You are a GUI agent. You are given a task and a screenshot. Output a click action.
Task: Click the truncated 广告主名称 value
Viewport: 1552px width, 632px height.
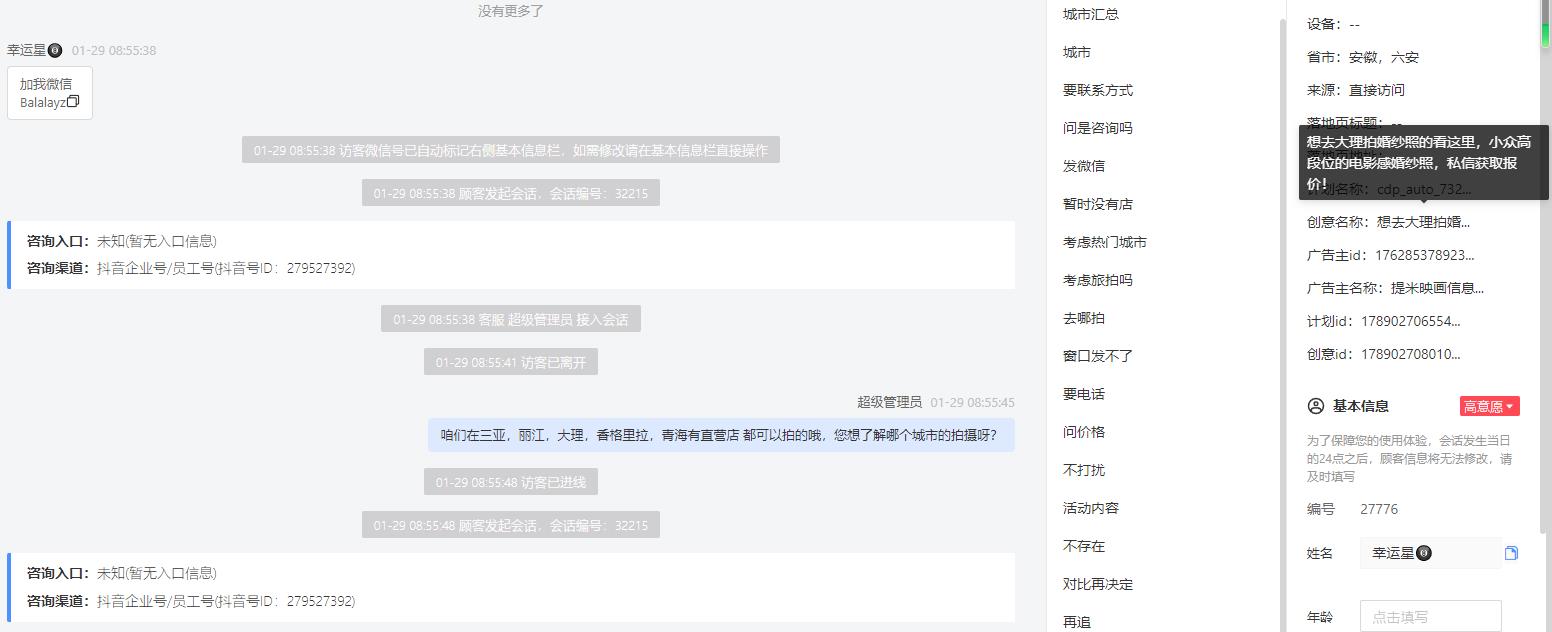(x=1437, y=288)
